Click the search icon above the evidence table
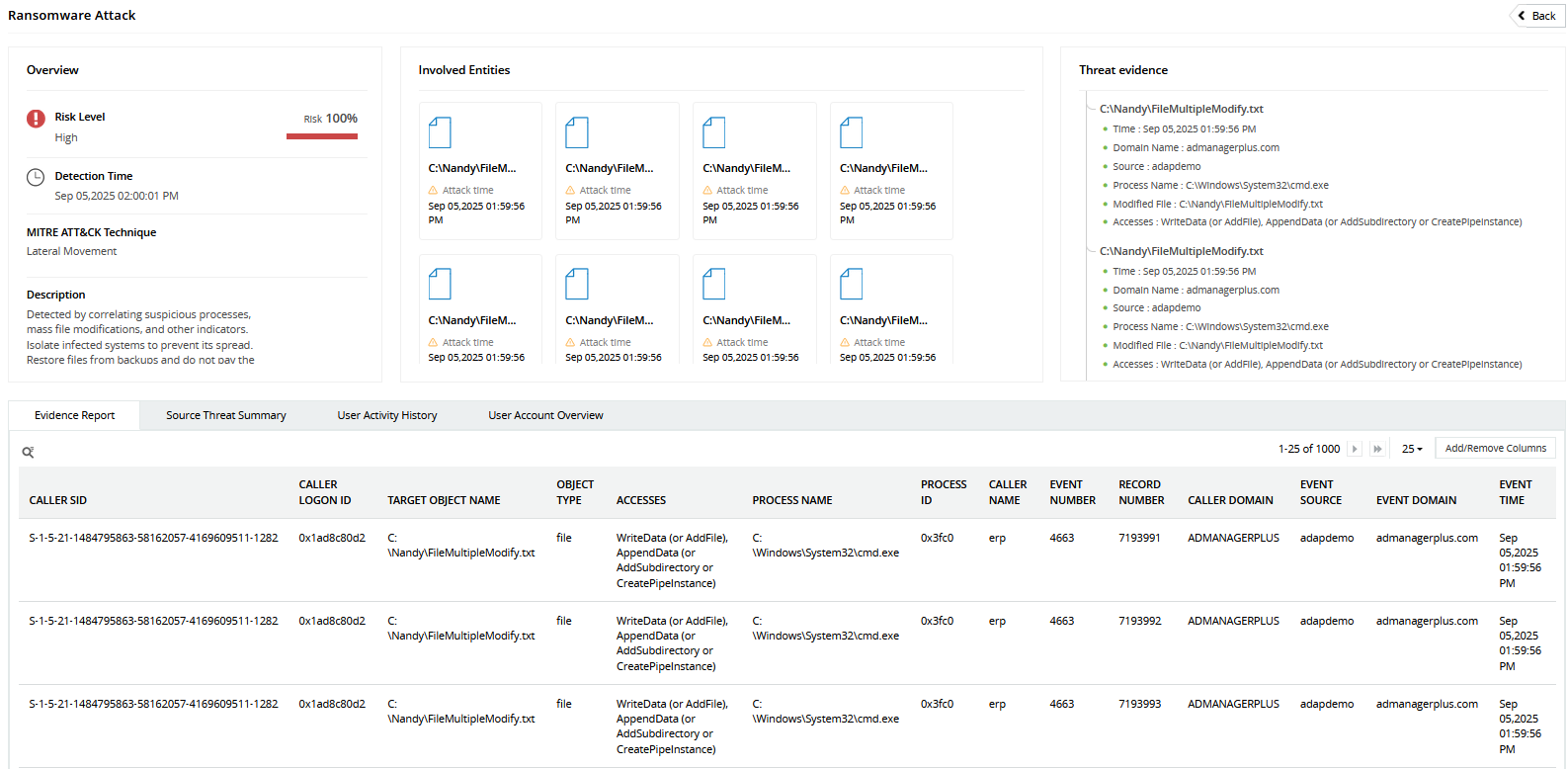Image resolution: width=1568 pixels, height=769 pixels. [28, 452]
